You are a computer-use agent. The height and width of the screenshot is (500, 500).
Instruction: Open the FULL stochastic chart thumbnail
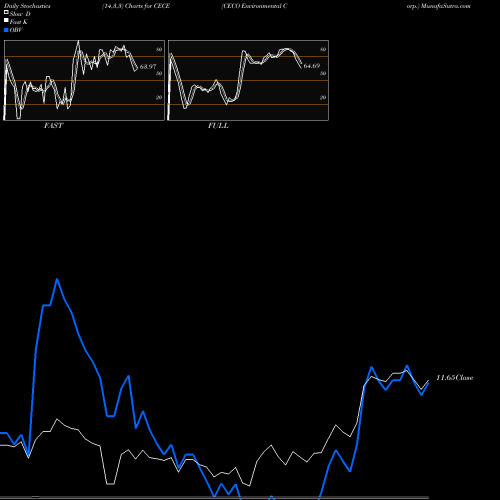pyautogui.click(x=248, y=80)
